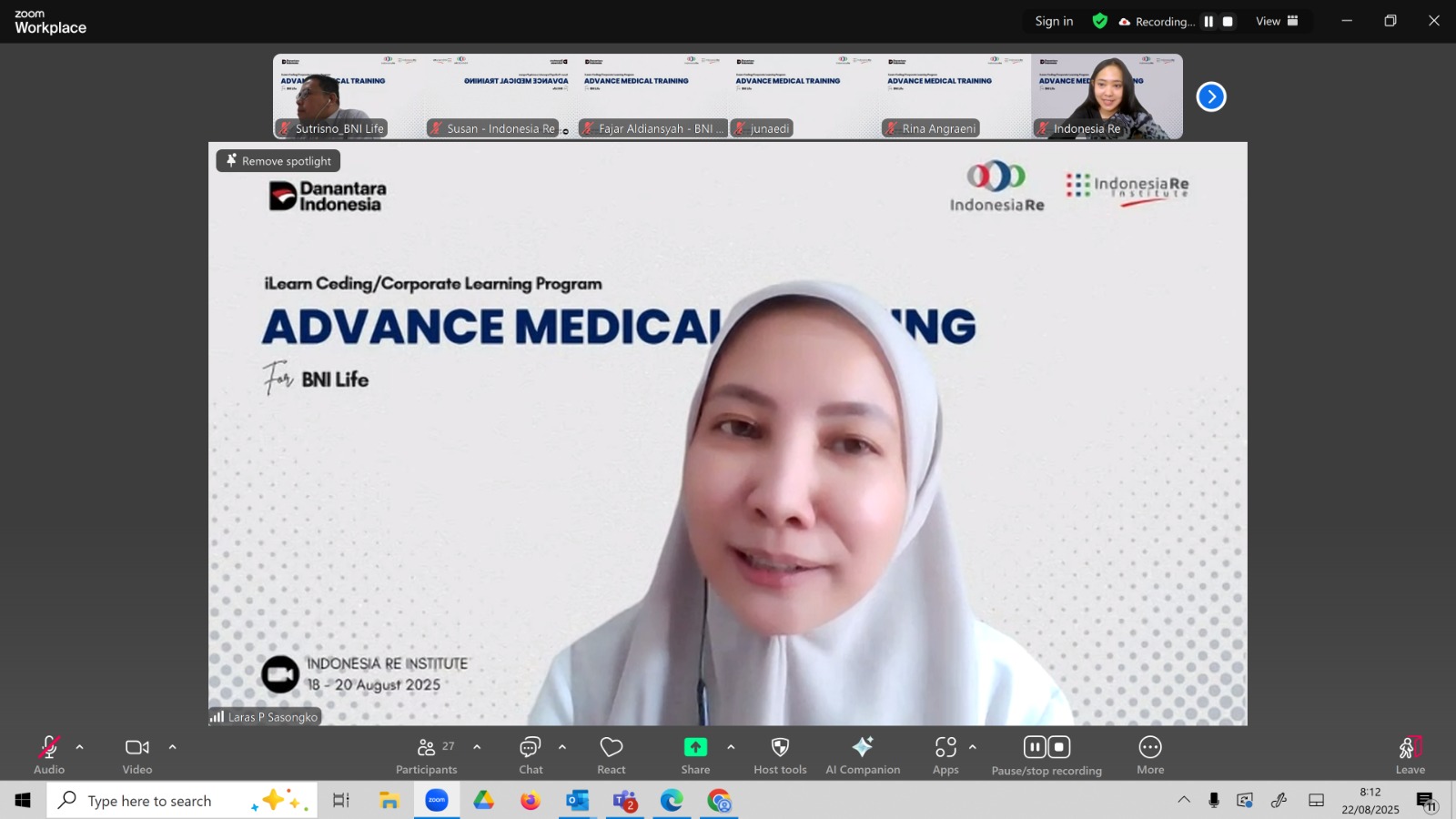Expand audio settings arrow next to Audio

click(x=80, y=747)
